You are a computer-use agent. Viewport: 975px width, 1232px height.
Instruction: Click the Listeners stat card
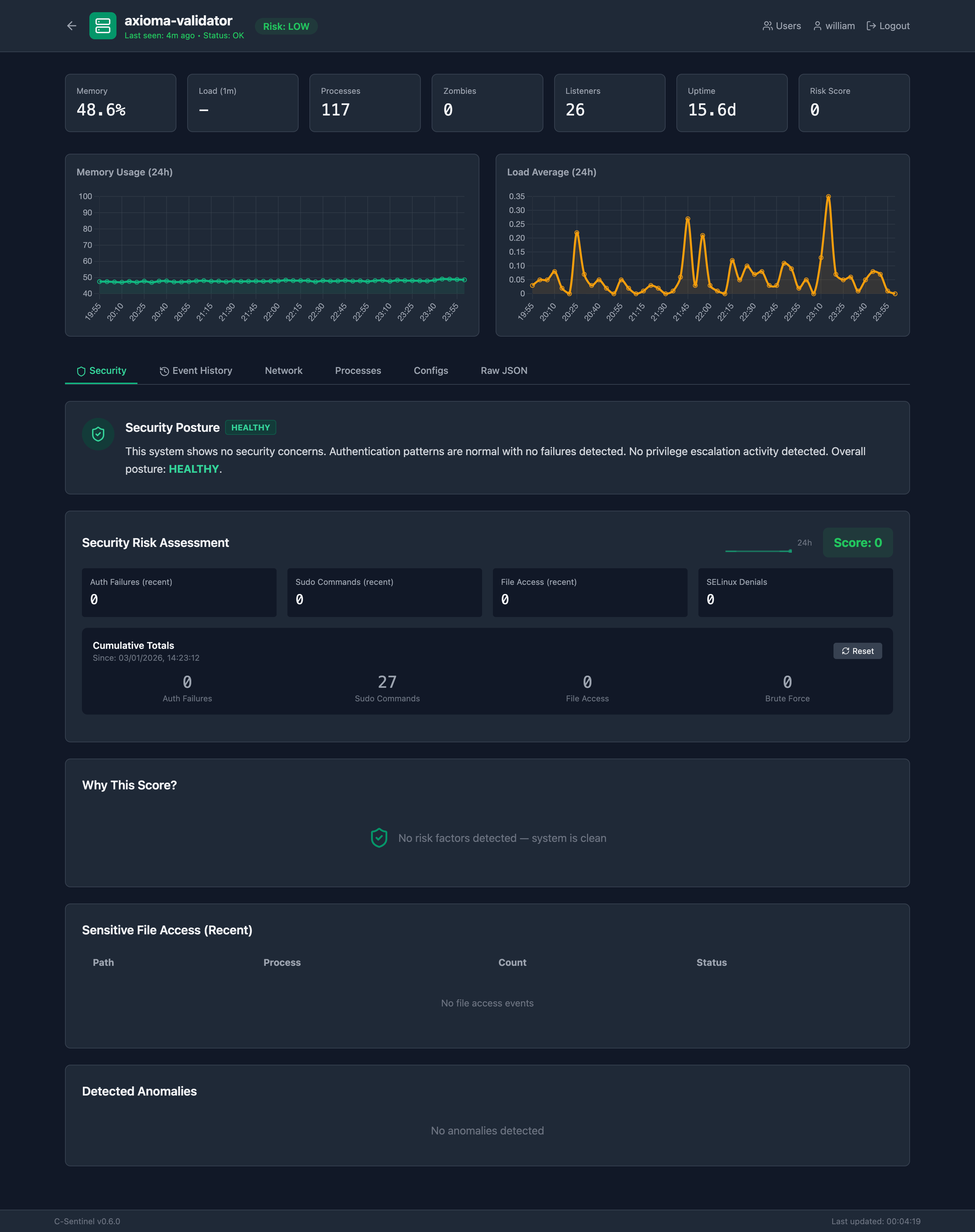[x=609, y=103]
